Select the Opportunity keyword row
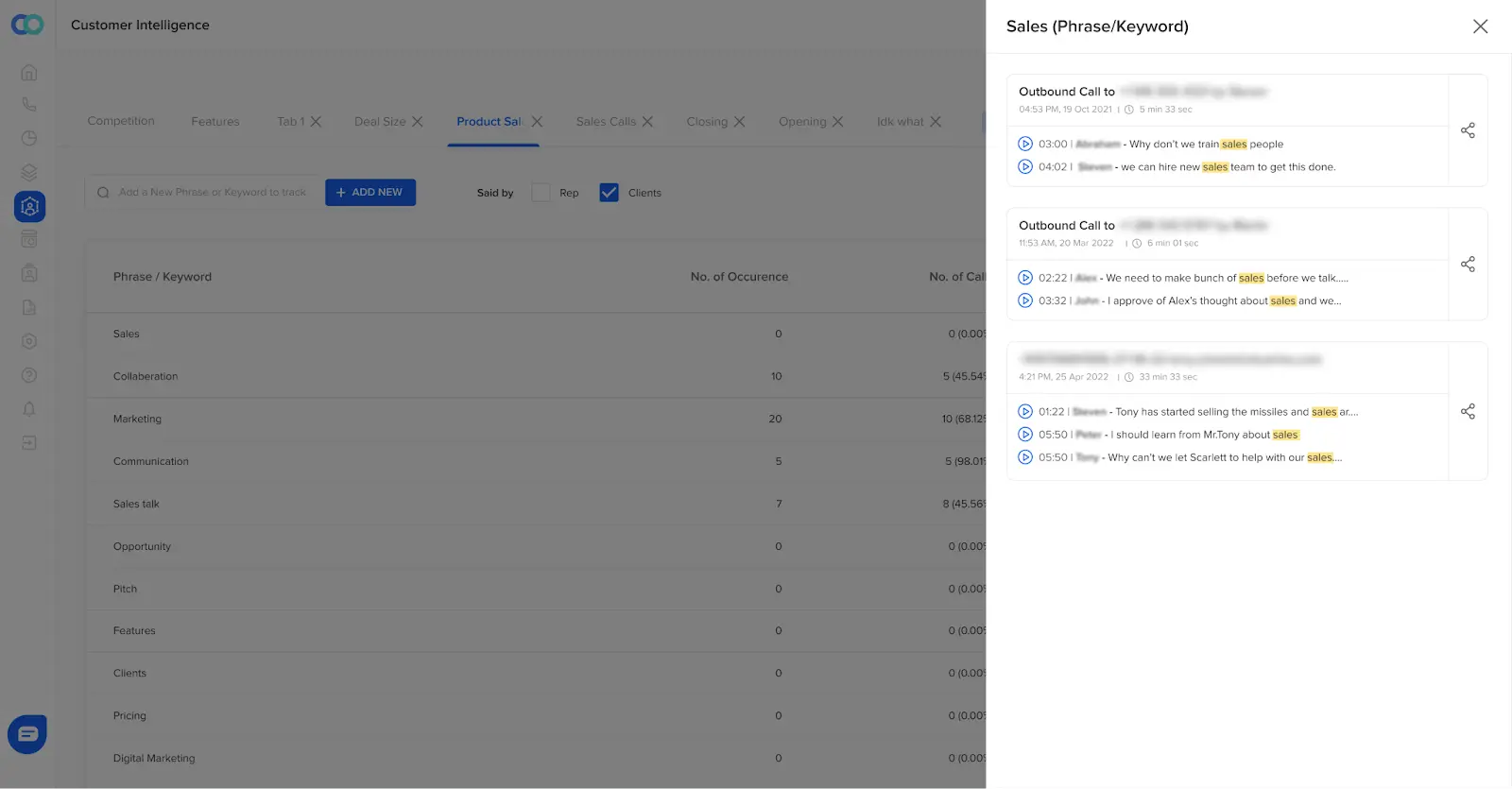Screen dimensions: 1512x789 click(x=536, y=546)
